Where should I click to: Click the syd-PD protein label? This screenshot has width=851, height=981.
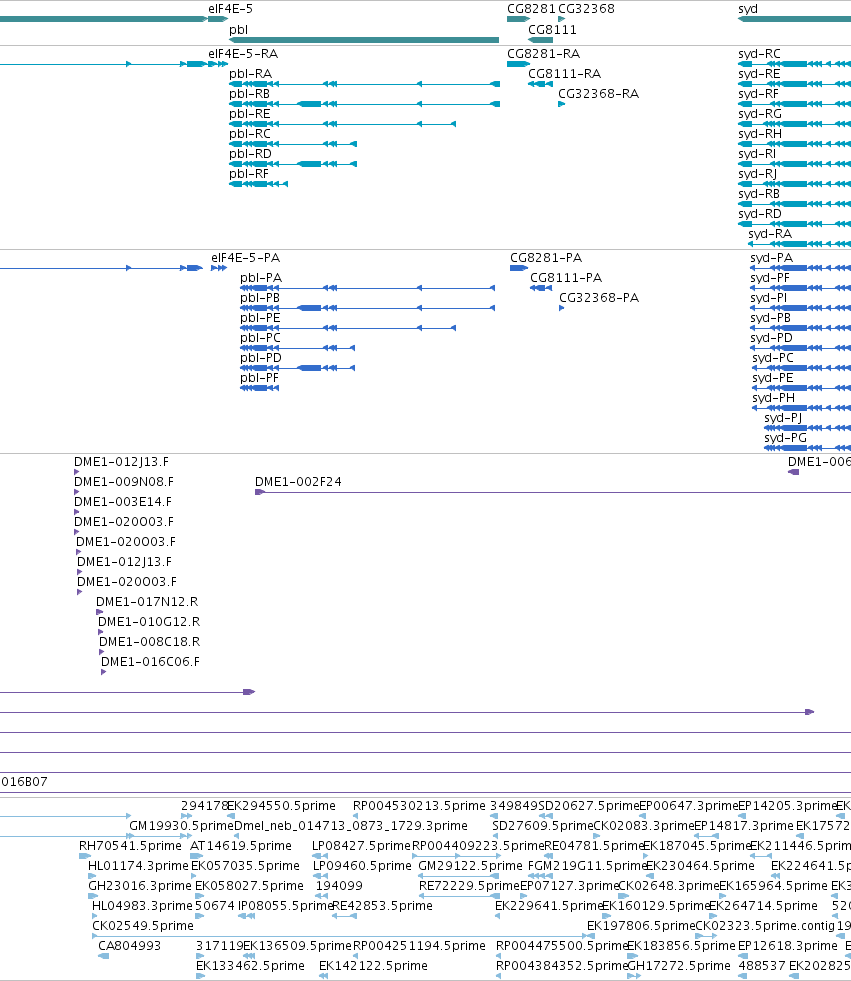pos(772,338)
